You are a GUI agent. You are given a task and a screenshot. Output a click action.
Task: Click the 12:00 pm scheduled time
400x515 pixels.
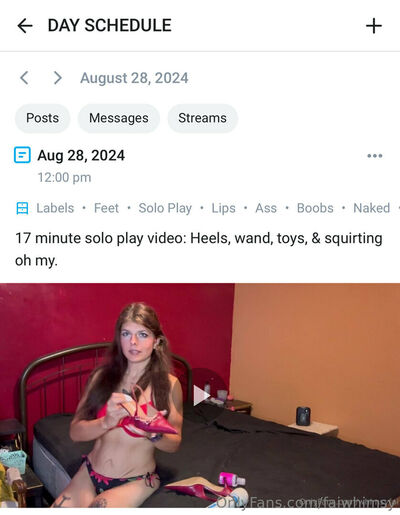64,177
